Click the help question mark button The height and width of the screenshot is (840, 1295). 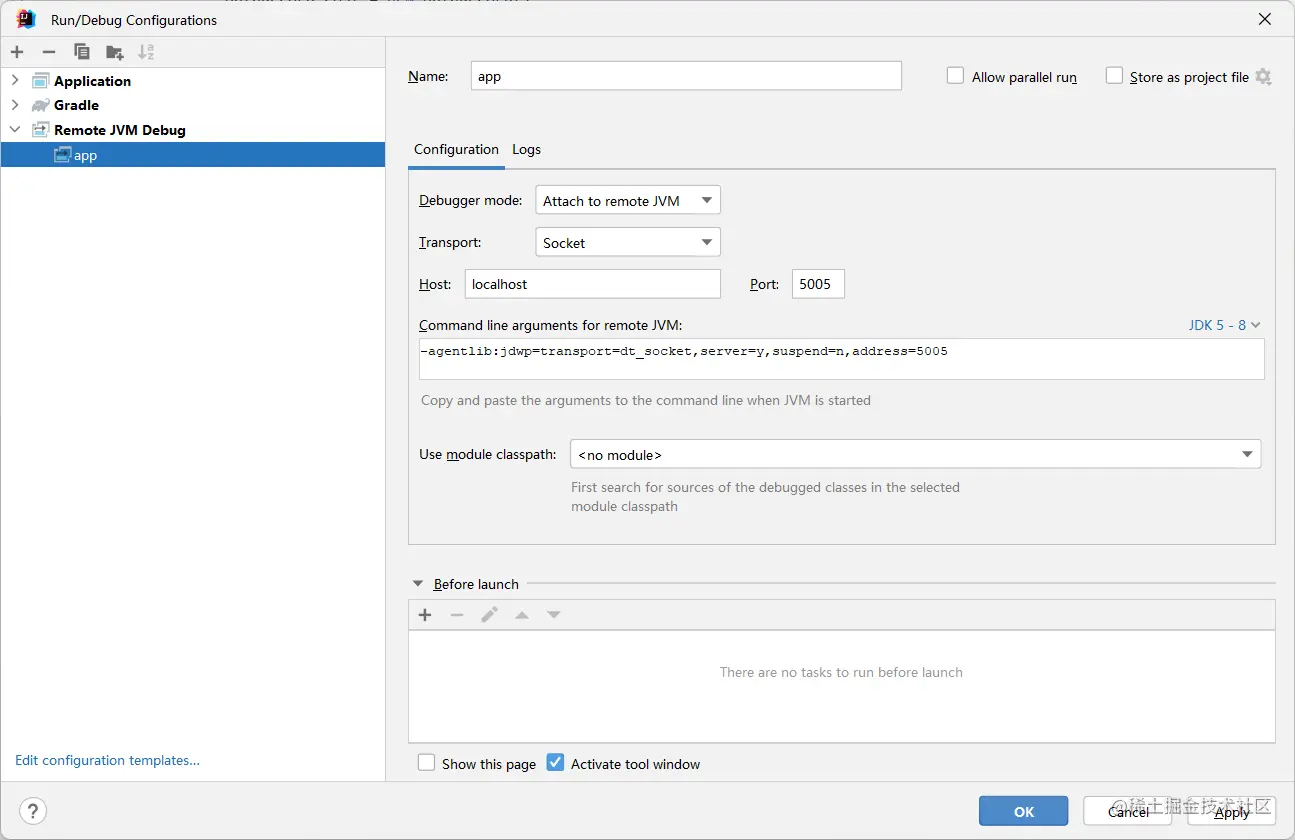(33, 811)
